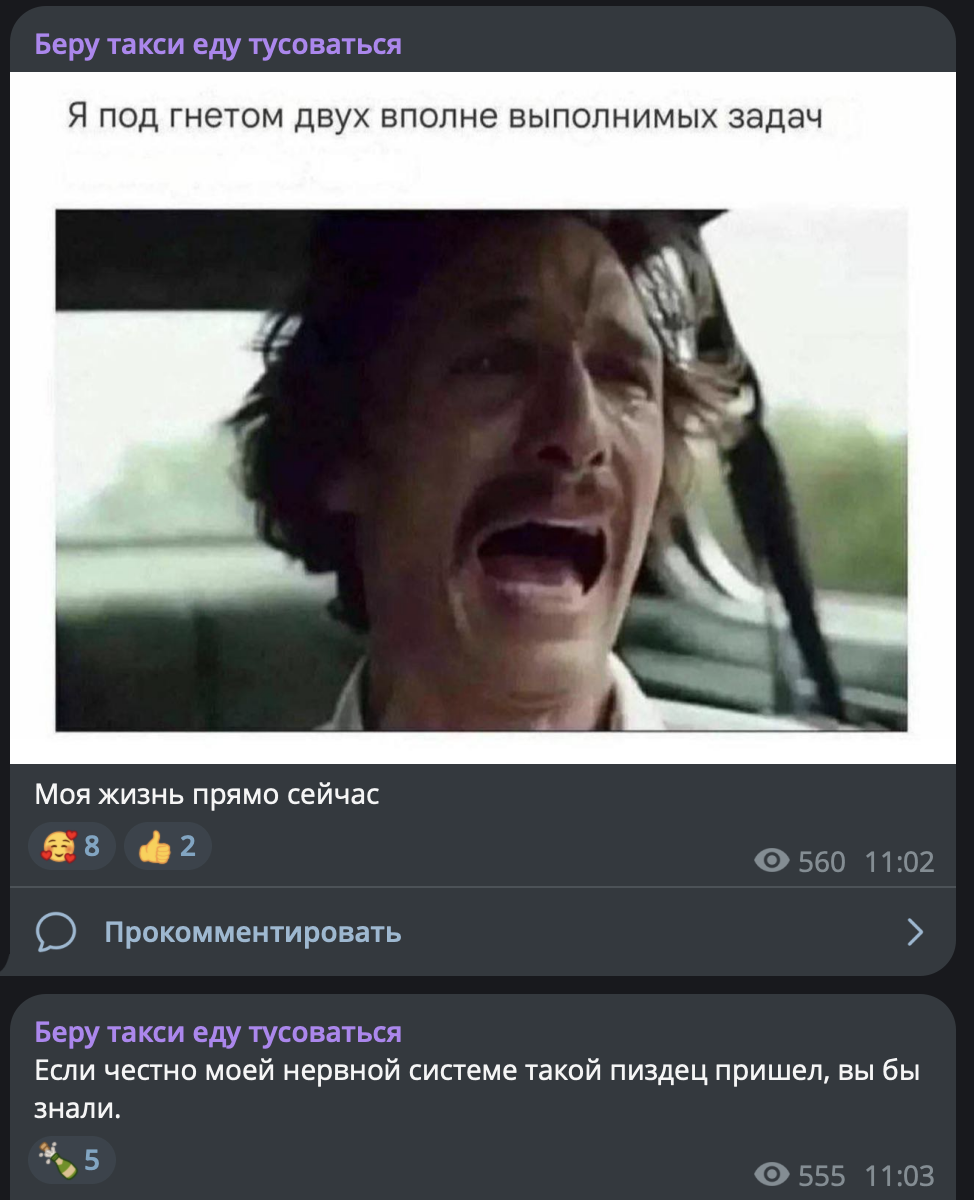Open channel name atop the second post

pos(218,1032)
